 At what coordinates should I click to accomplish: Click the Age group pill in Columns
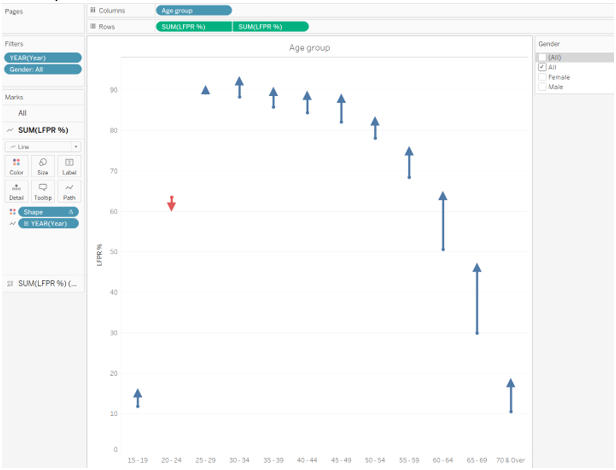(193, 10)
